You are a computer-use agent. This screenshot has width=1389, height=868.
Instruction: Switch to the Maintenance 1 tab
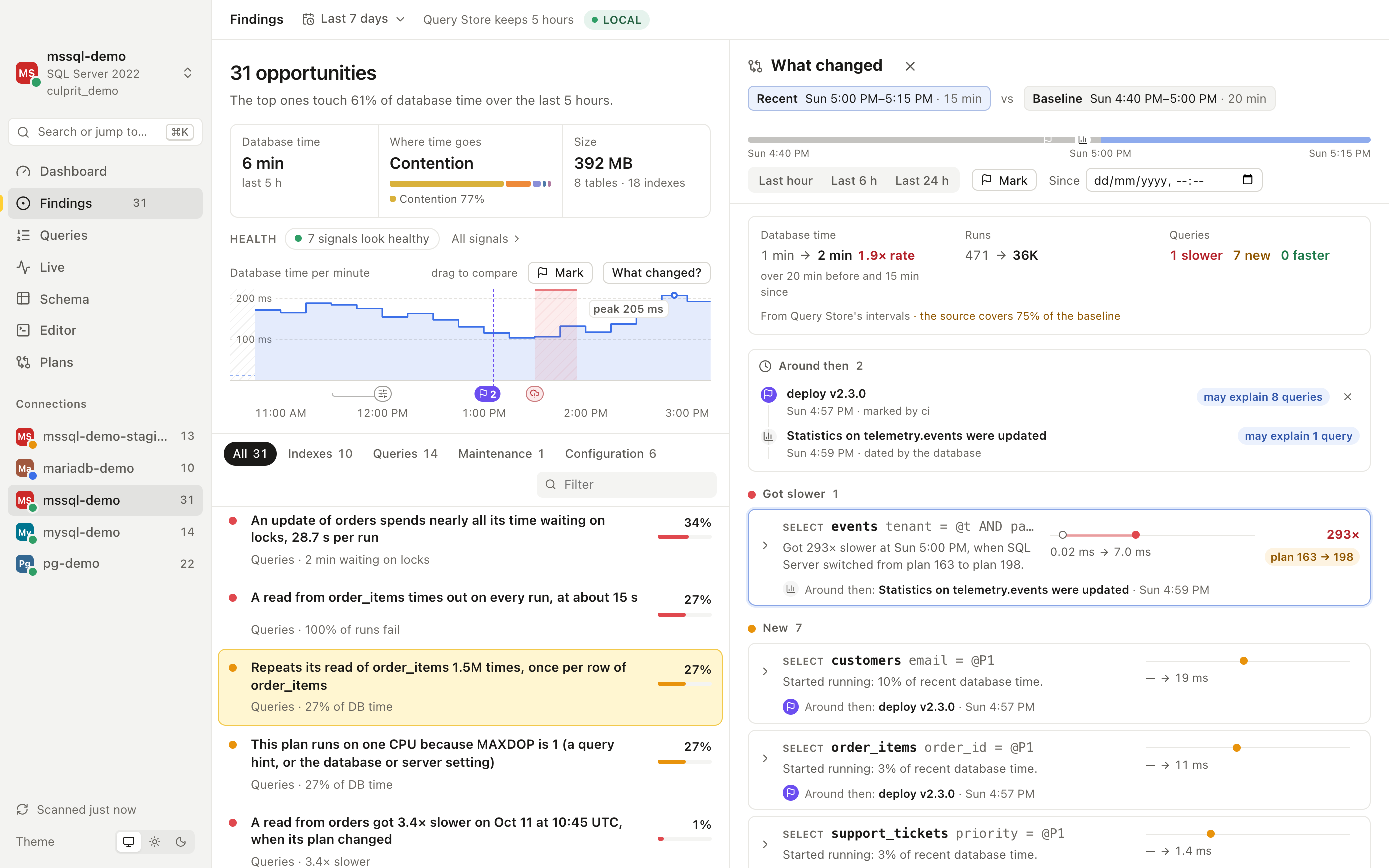[x=501, y=453]
